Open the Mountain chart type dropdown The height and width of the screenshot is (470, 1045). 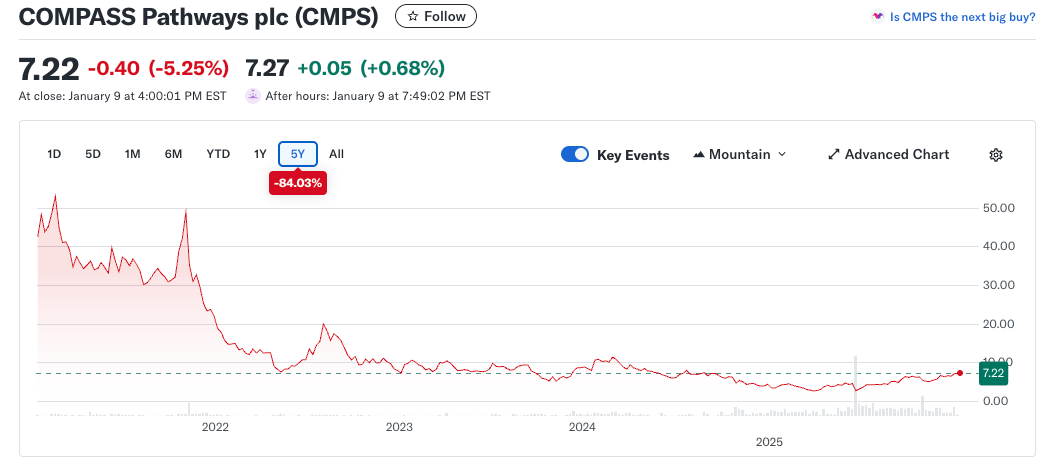pyautogui.click(x=740, y=155)
